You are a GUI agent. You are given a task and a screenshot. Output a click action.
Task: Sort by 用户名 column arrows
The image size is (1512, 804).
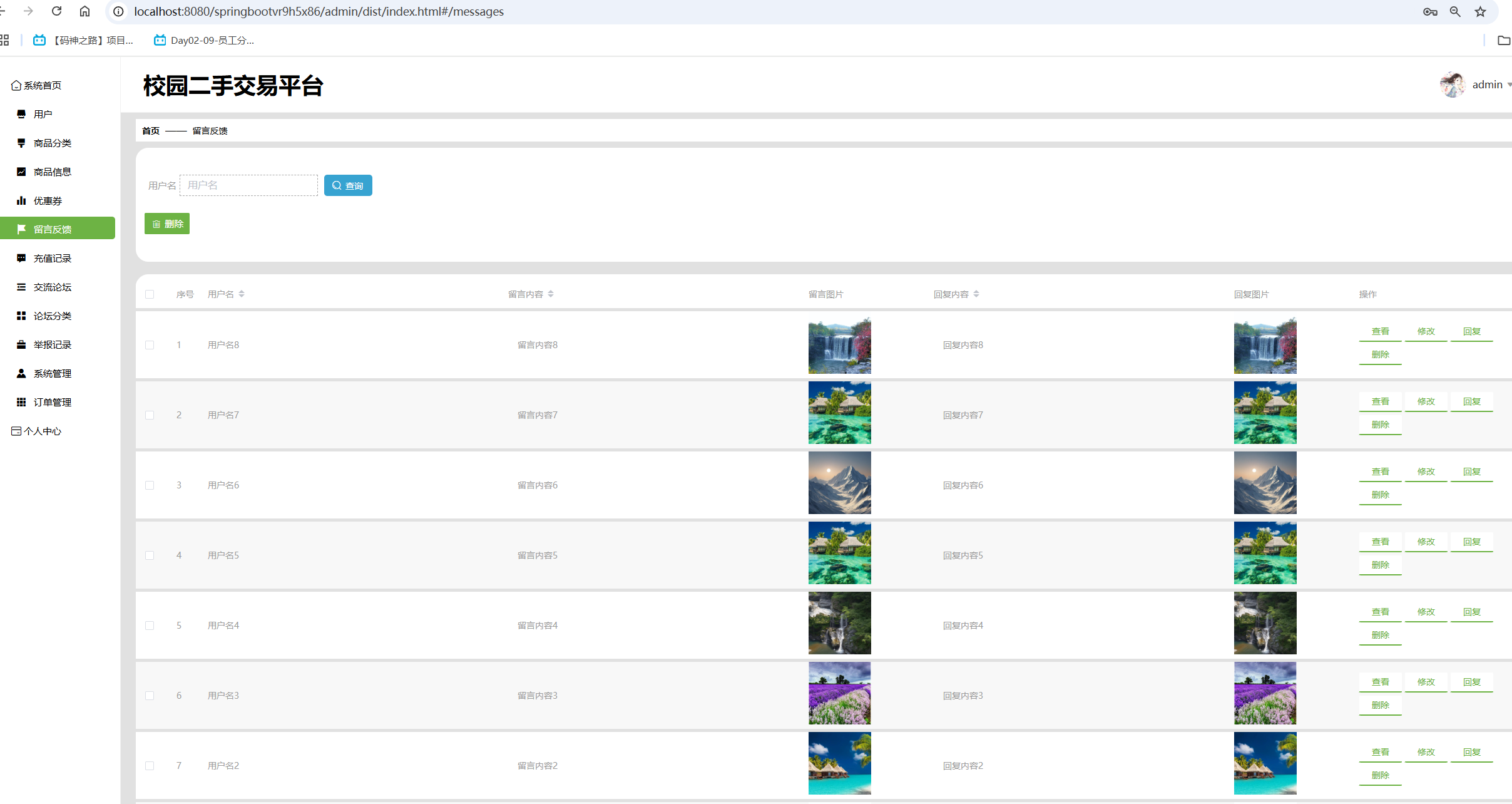click(242, 294)
